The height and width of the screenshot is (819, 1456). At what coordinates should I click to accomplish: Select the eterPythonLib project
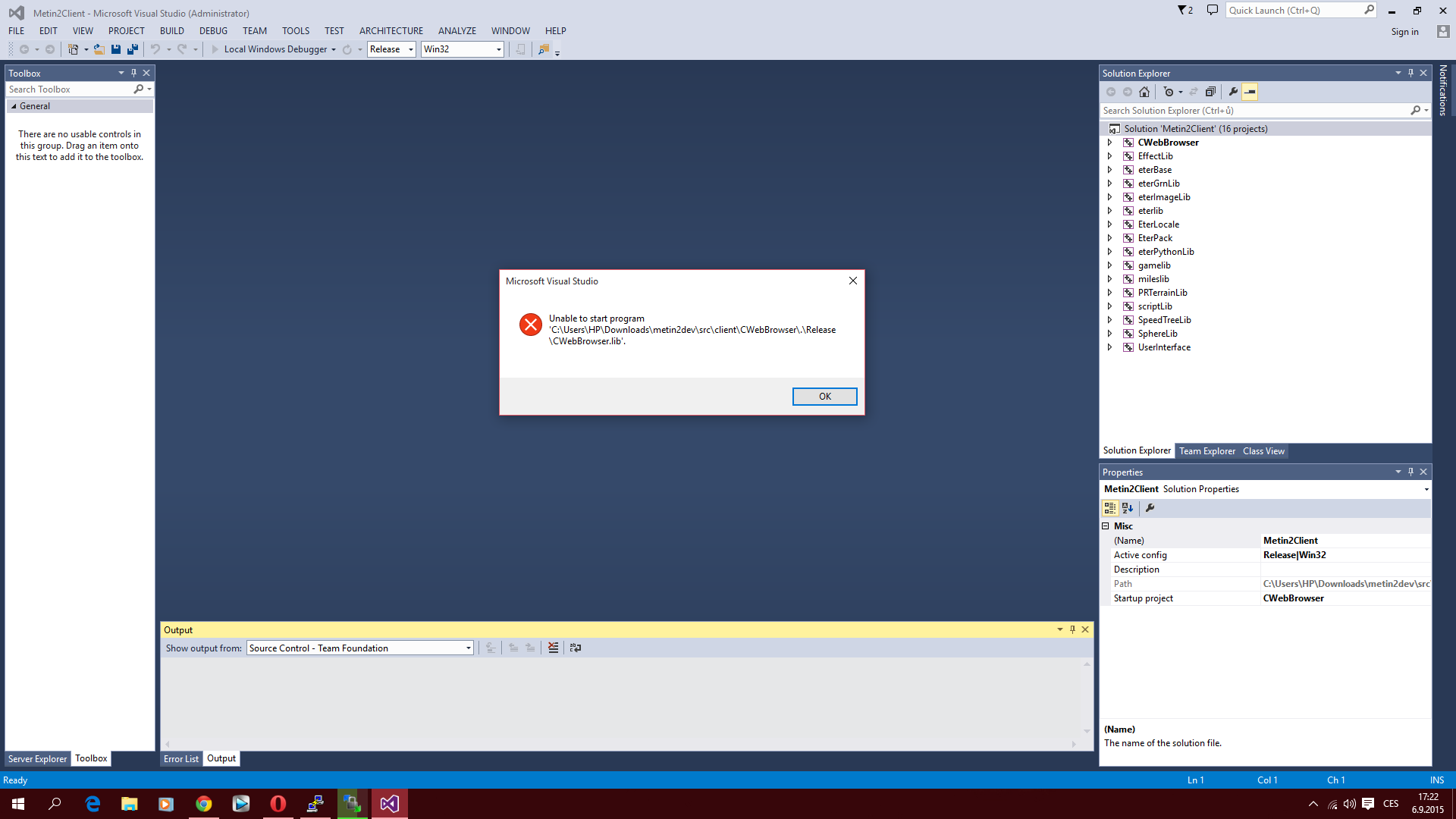point(1166,252)
